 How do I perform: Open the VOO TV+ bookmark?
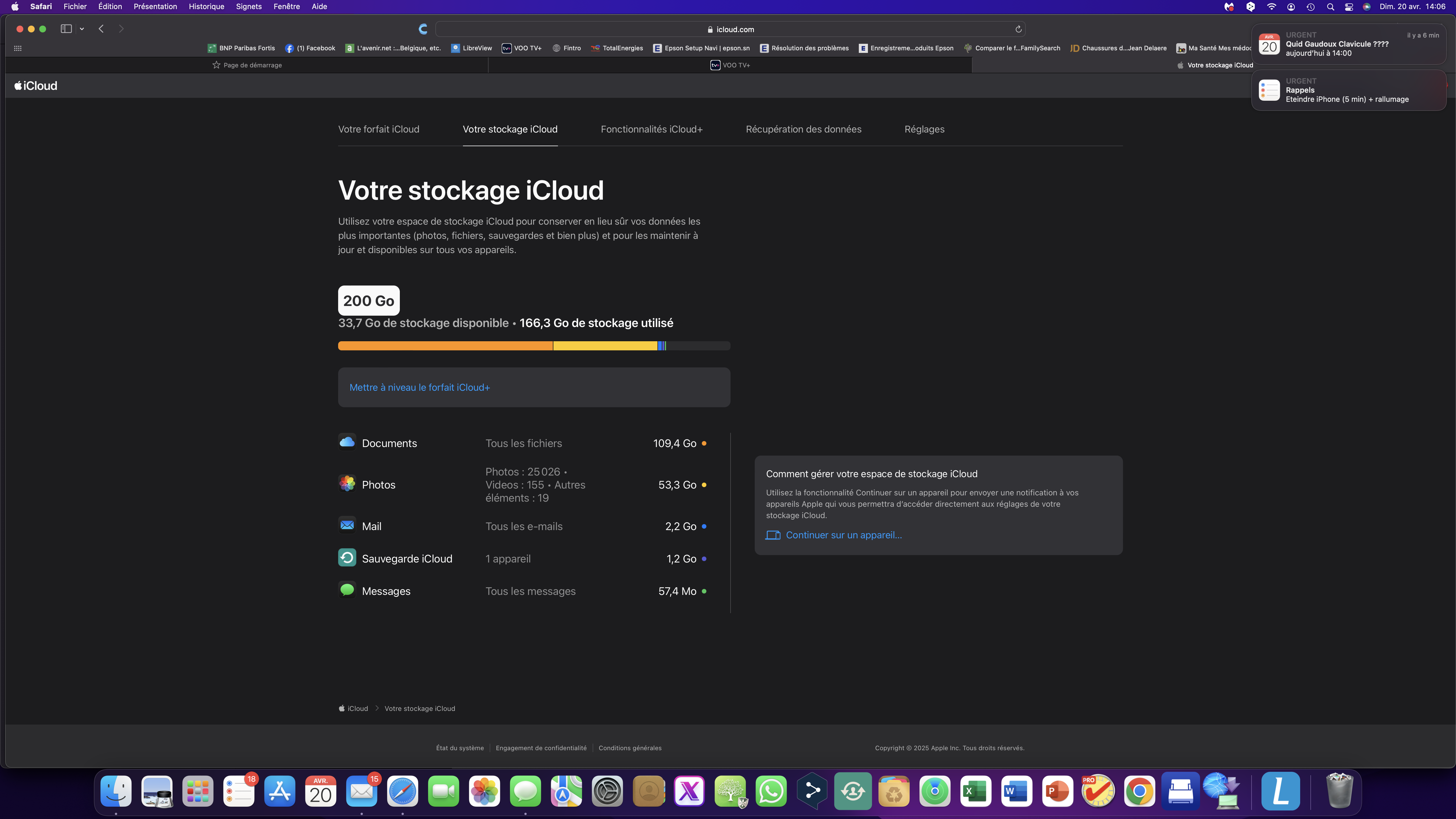[521, 48]
